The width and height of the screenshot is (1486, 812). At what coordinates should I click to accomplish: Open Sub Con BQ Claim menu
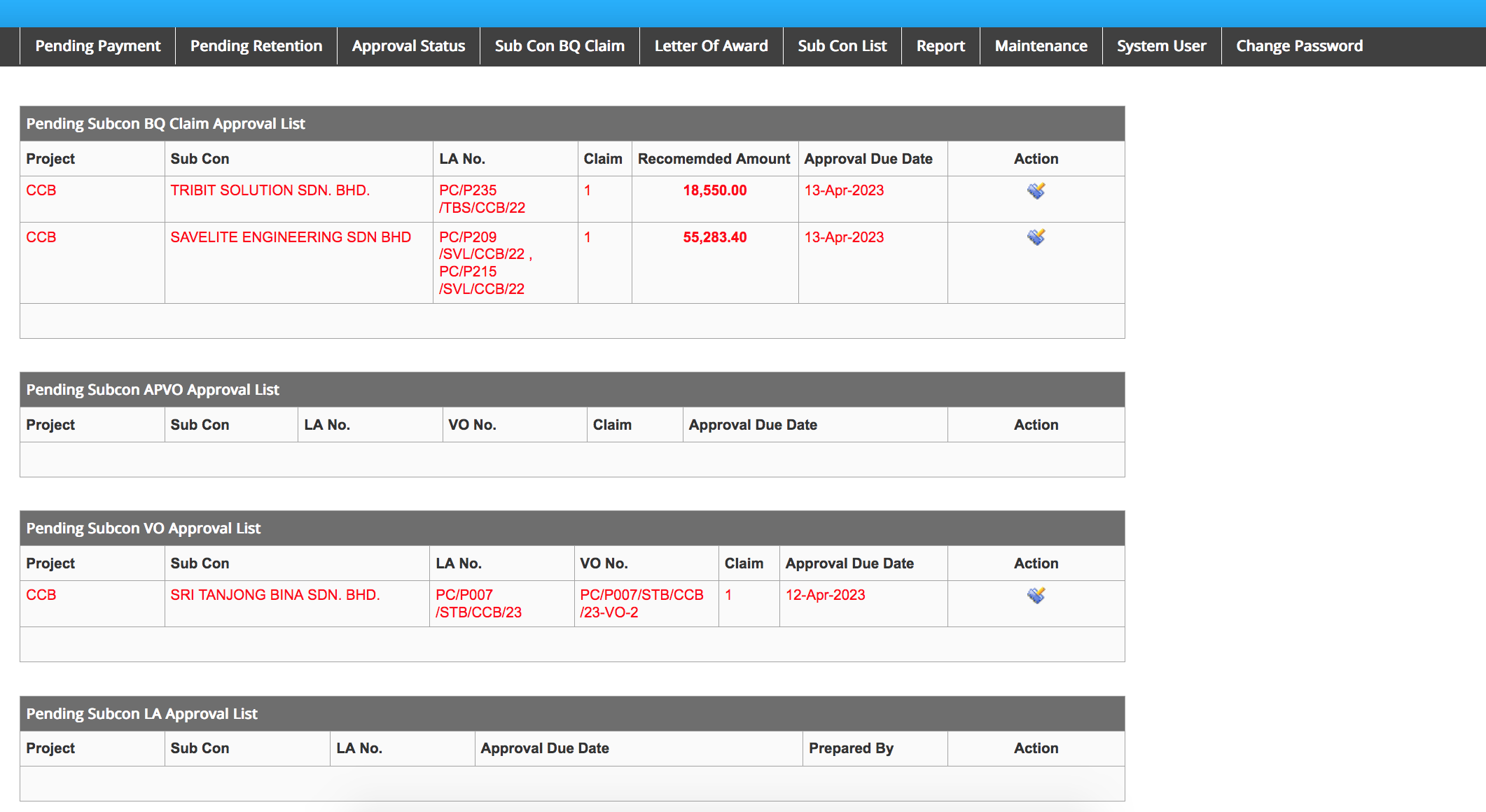560,46
